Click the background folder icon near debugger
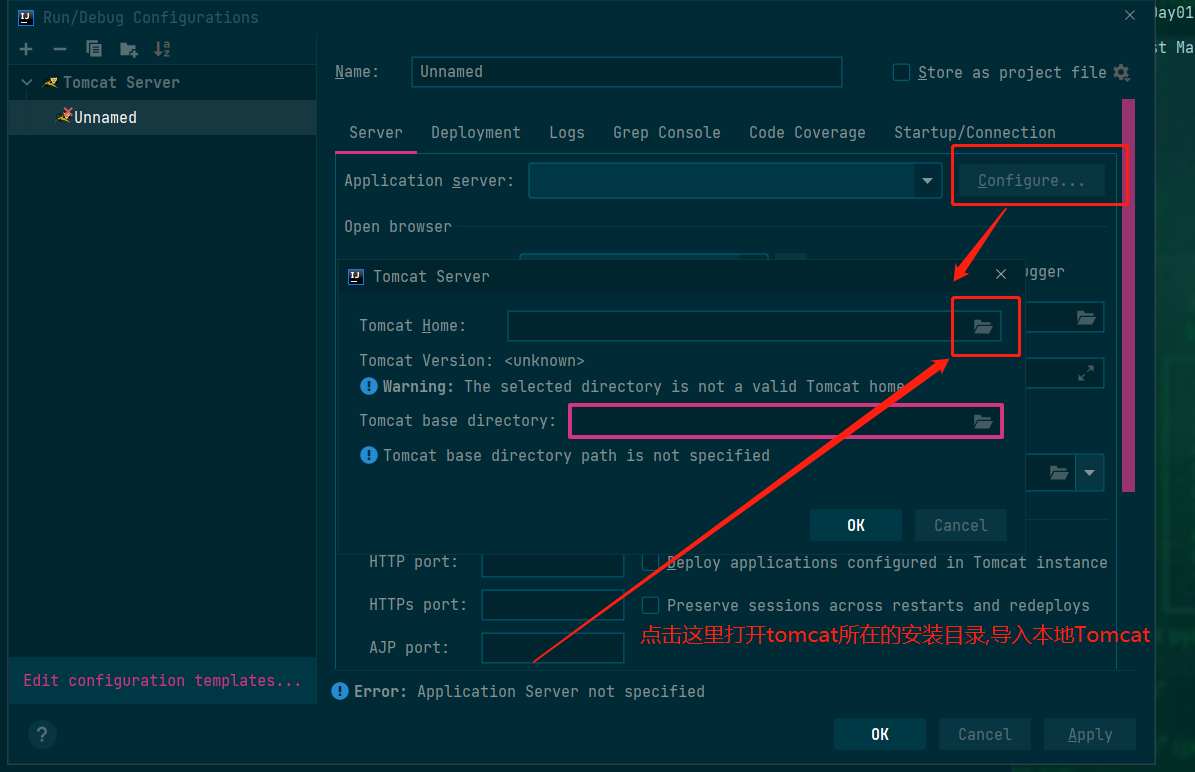Viewport: 1195px width, 772px height. click(1085, 318)
